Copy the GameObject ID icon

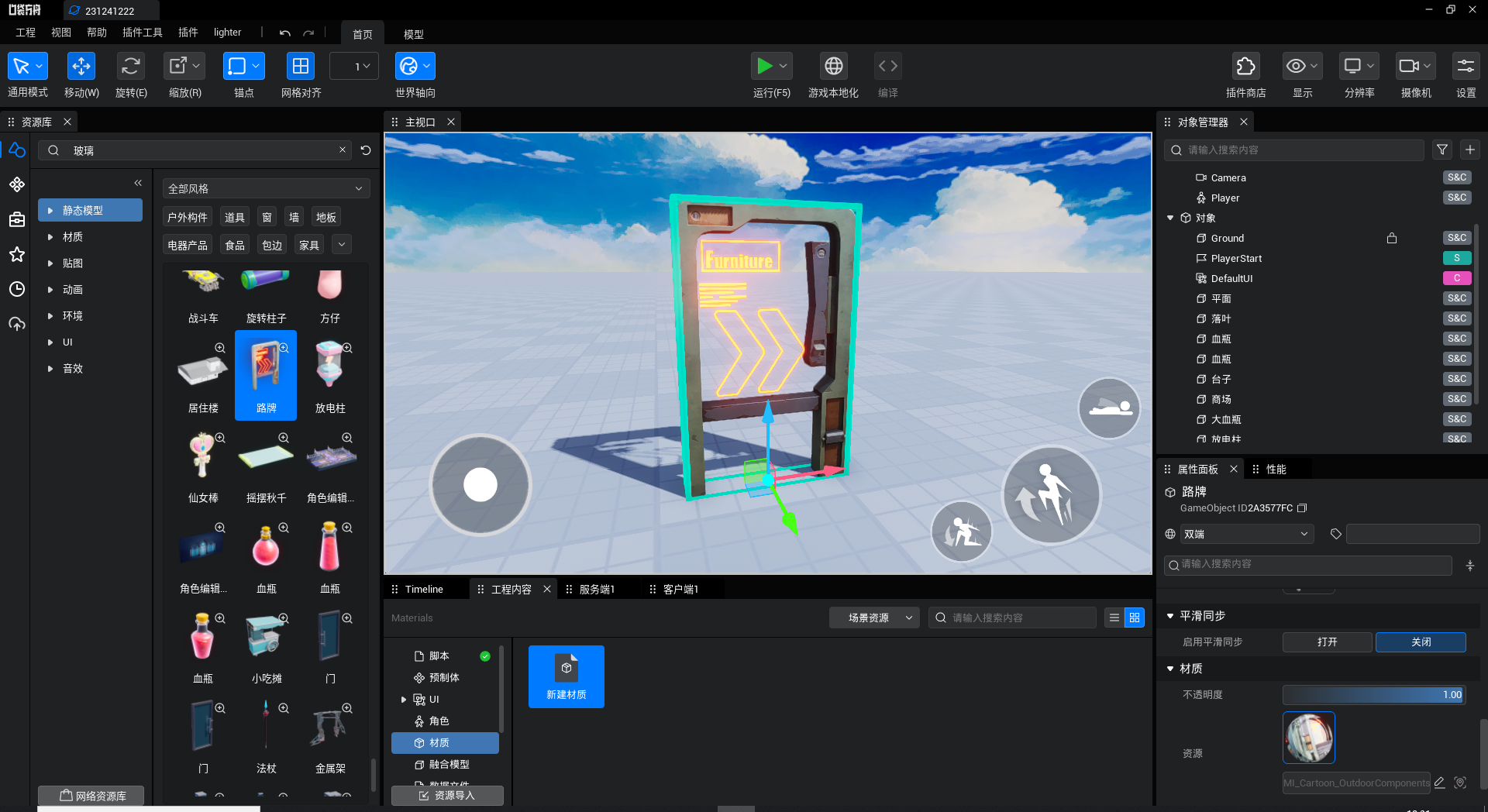(1303, 508)
